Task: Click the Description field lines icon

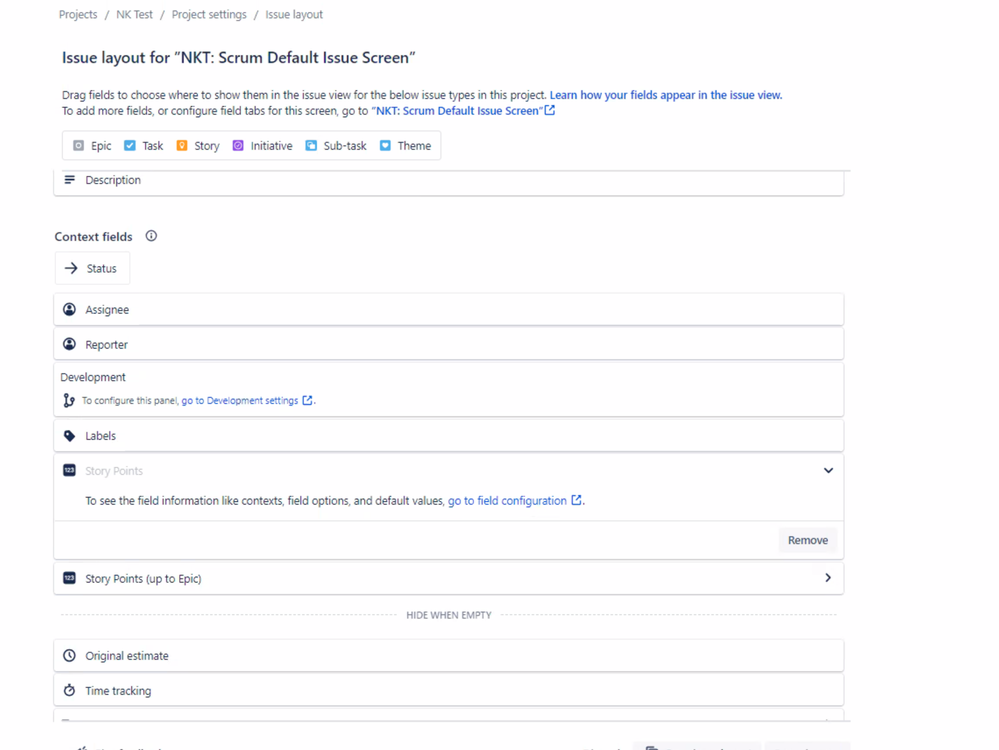Action: click(69, 180)
